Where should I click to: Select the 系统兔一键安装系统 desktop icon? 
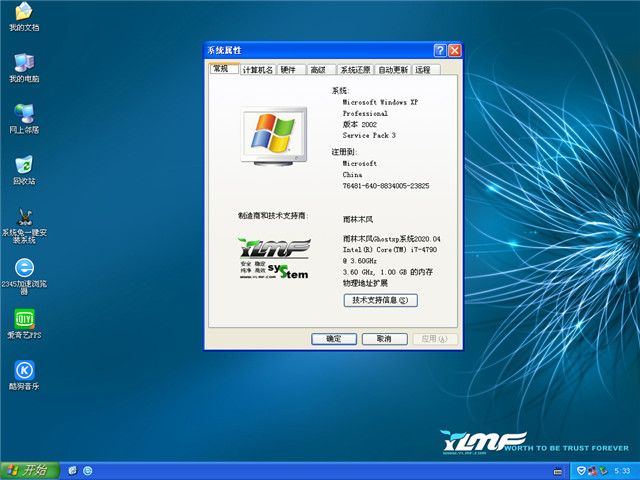coord(24,225)
